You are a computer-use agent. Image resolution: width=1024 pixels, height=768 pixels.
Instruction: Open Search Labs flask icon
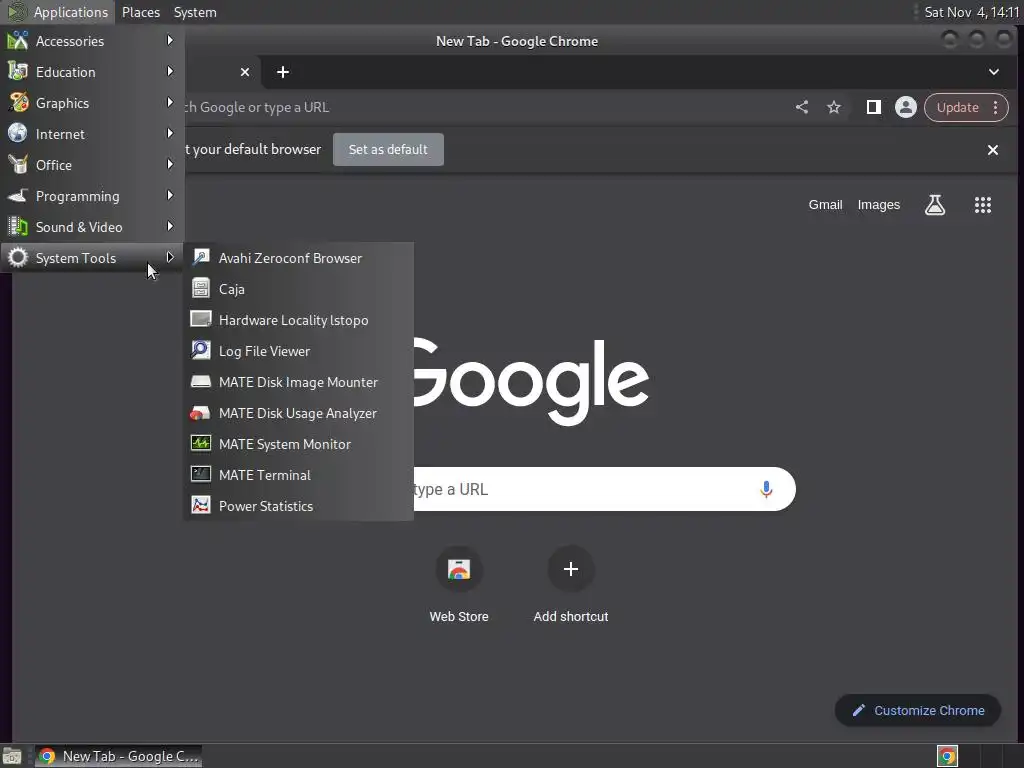tap(935, 205)
